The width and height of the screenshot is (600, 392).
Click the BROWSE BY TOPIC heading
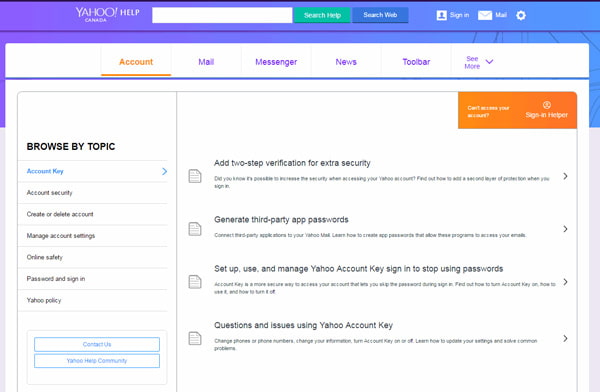click(71, 147)
